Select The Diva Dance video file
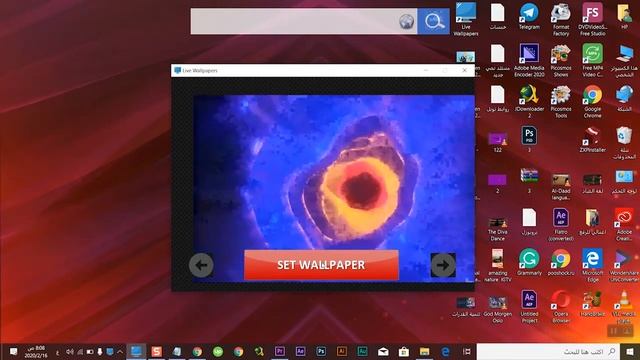The height and width of the screenshot is (360, 640). (497, 228)
